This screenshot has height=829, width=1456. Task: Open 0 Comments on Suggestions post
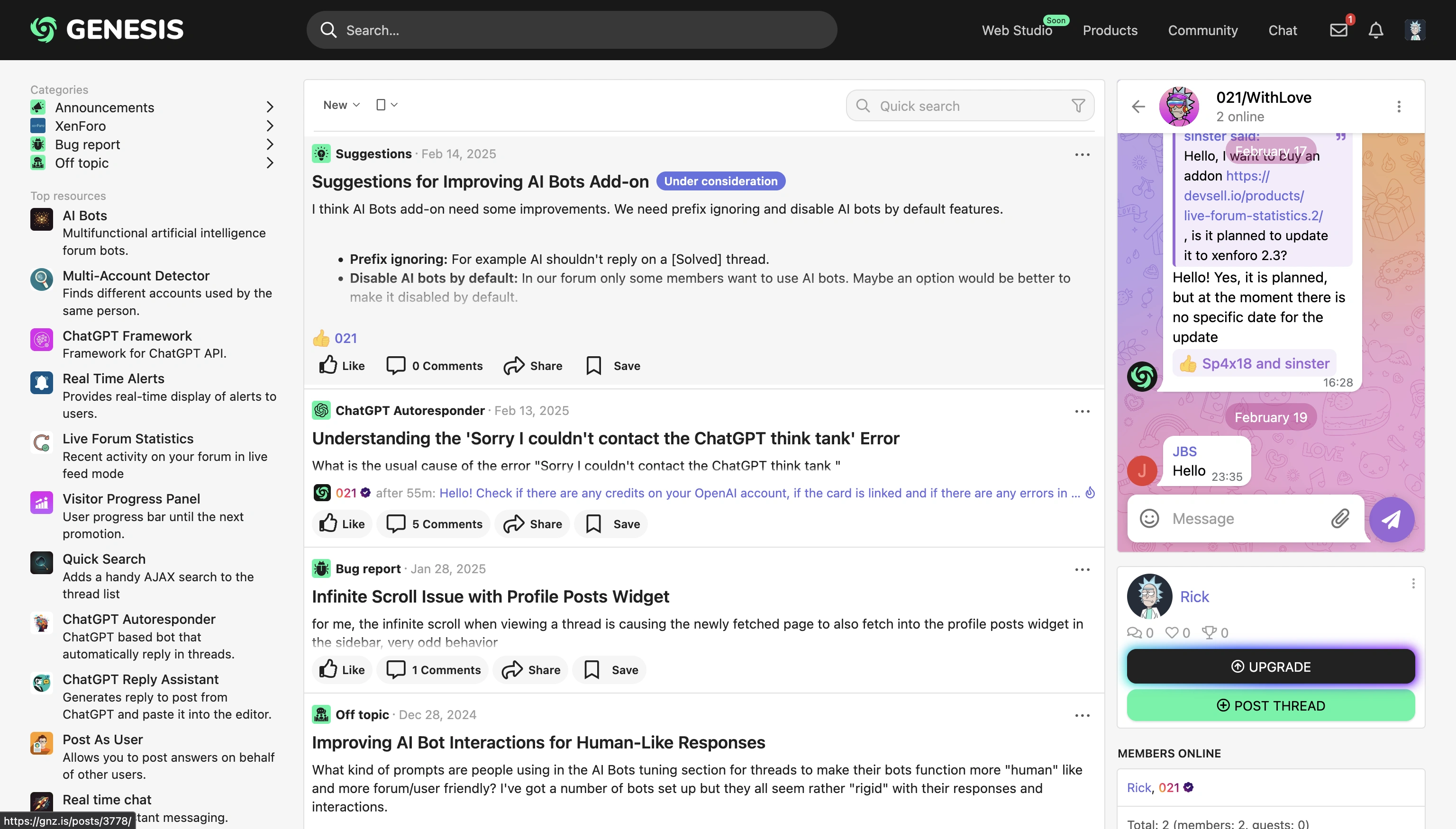(434, 366)
